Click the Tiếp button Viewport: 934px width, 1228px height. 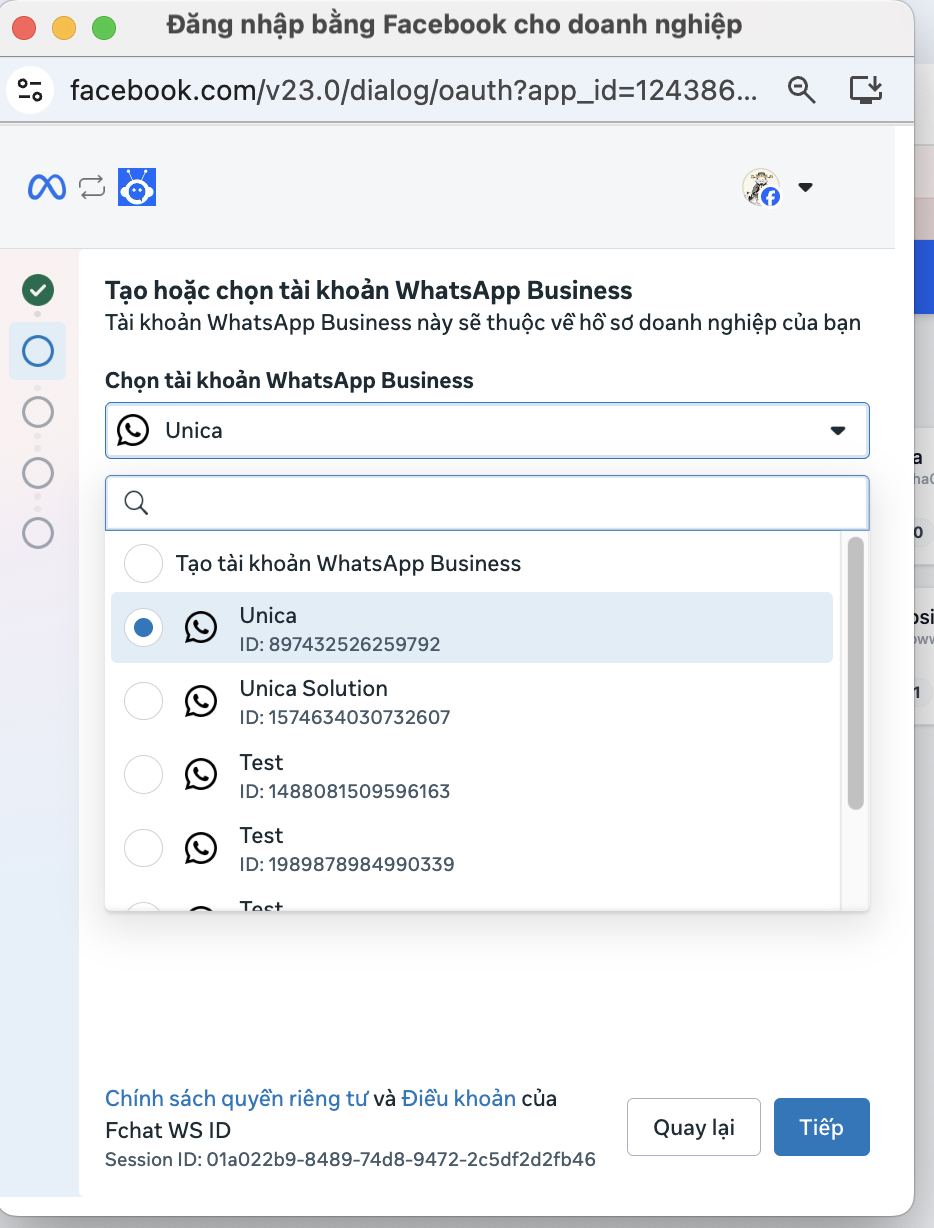tap(822, 1127)
